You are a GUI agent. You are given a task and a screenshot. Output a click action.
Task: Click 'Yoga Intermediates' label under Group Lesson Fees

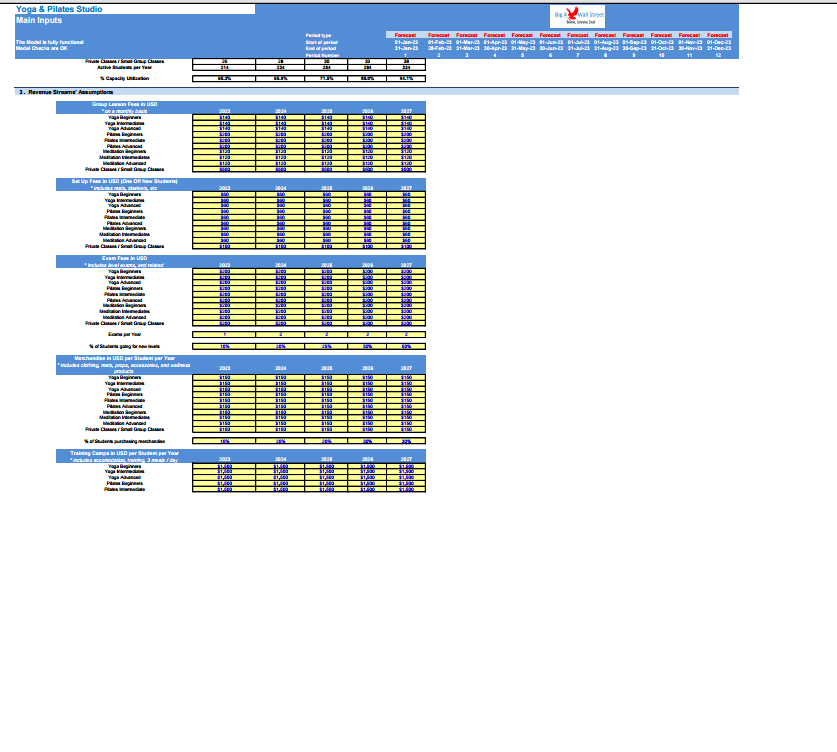pyautogui.click(x=124, y=123)
